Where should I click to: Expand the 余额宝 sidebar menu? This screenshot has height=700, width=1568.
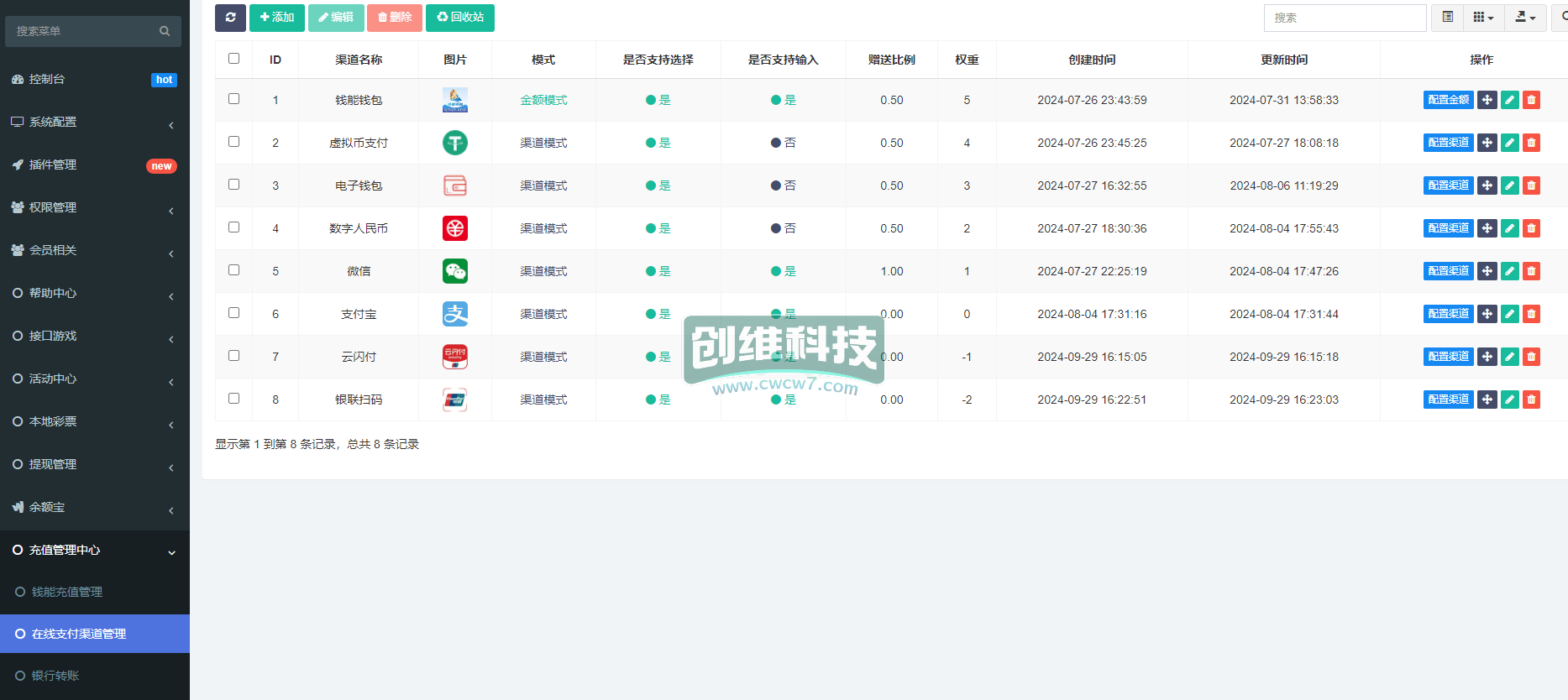coord(95,507)
